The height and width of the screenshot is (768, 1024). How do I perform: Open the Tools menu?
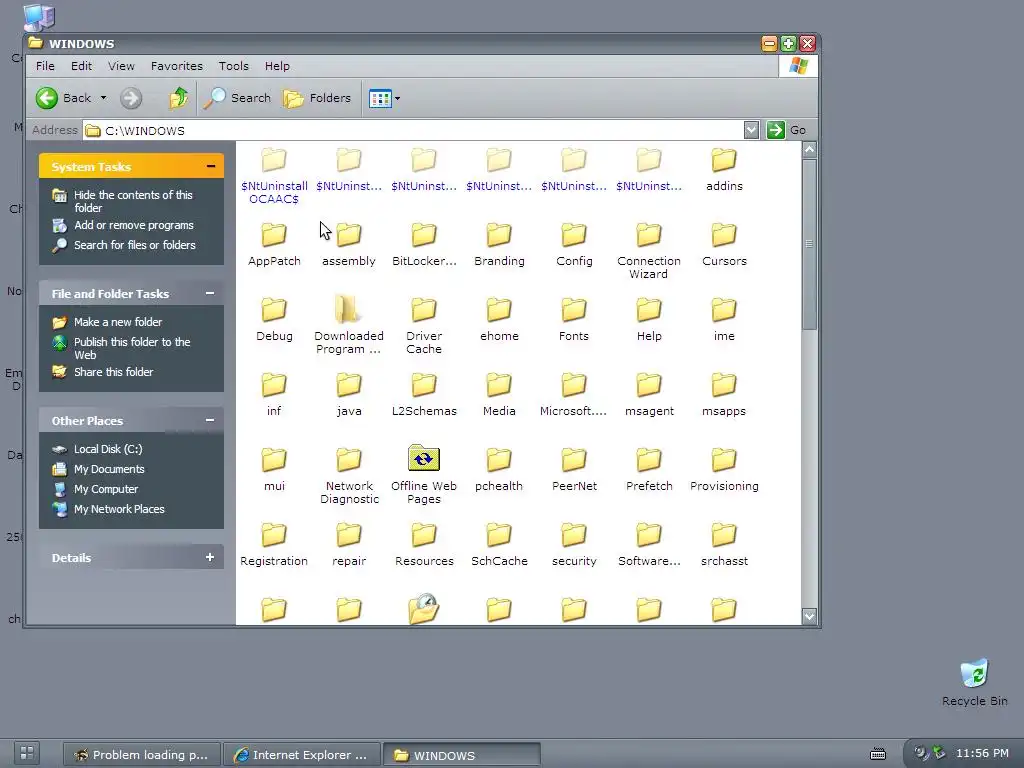(233, 66)
